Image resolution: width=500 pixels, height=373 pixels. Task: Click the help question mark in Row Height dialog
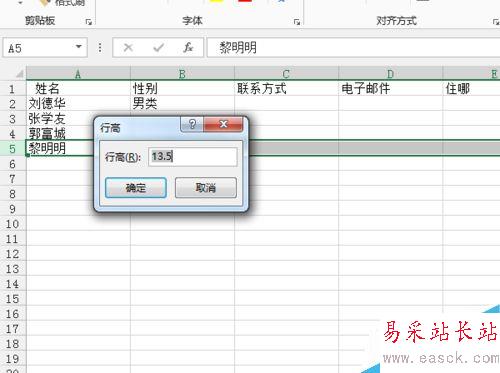[192, 124]
